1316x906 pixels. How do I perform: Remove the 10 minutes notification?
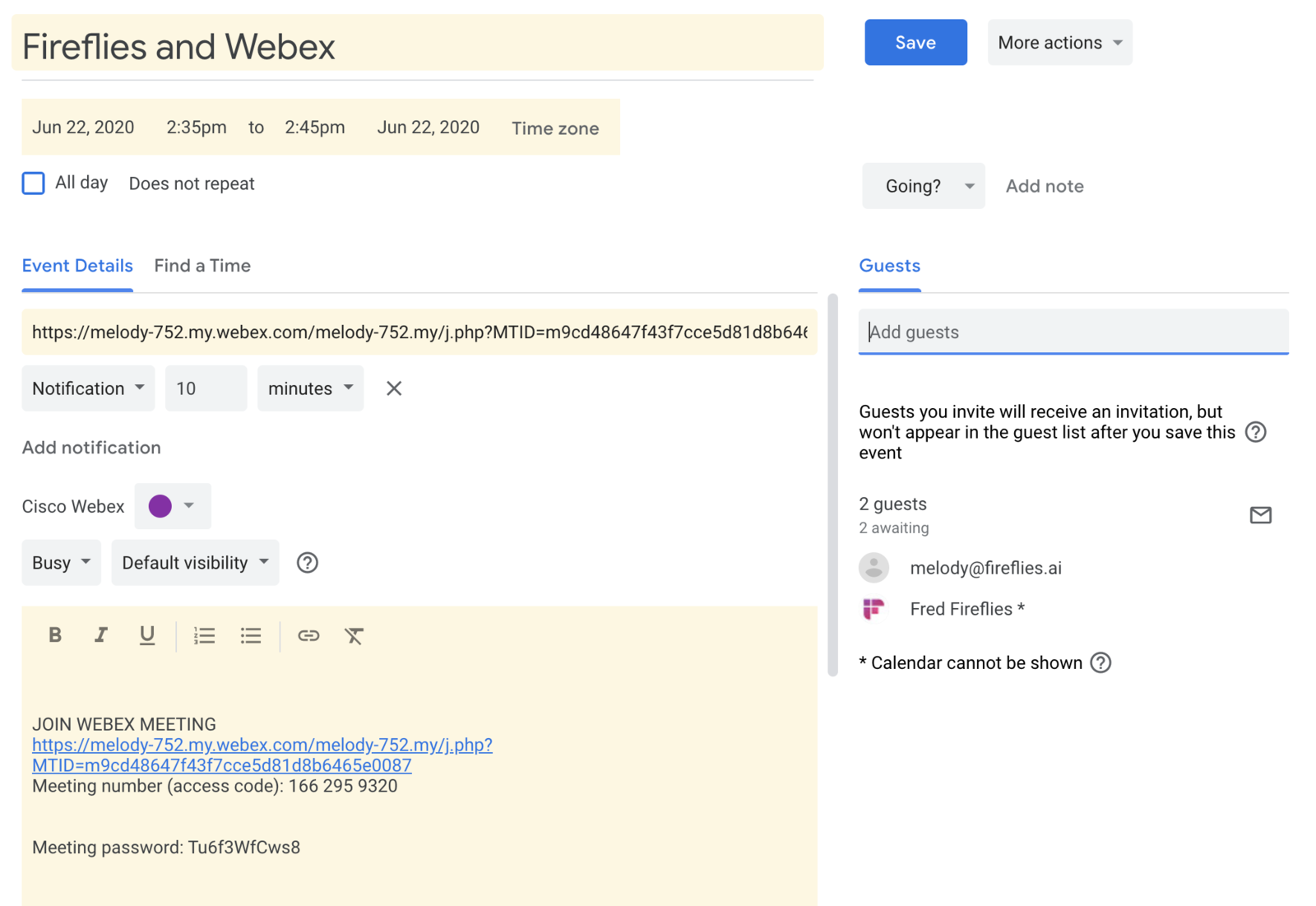click(394, 388)
